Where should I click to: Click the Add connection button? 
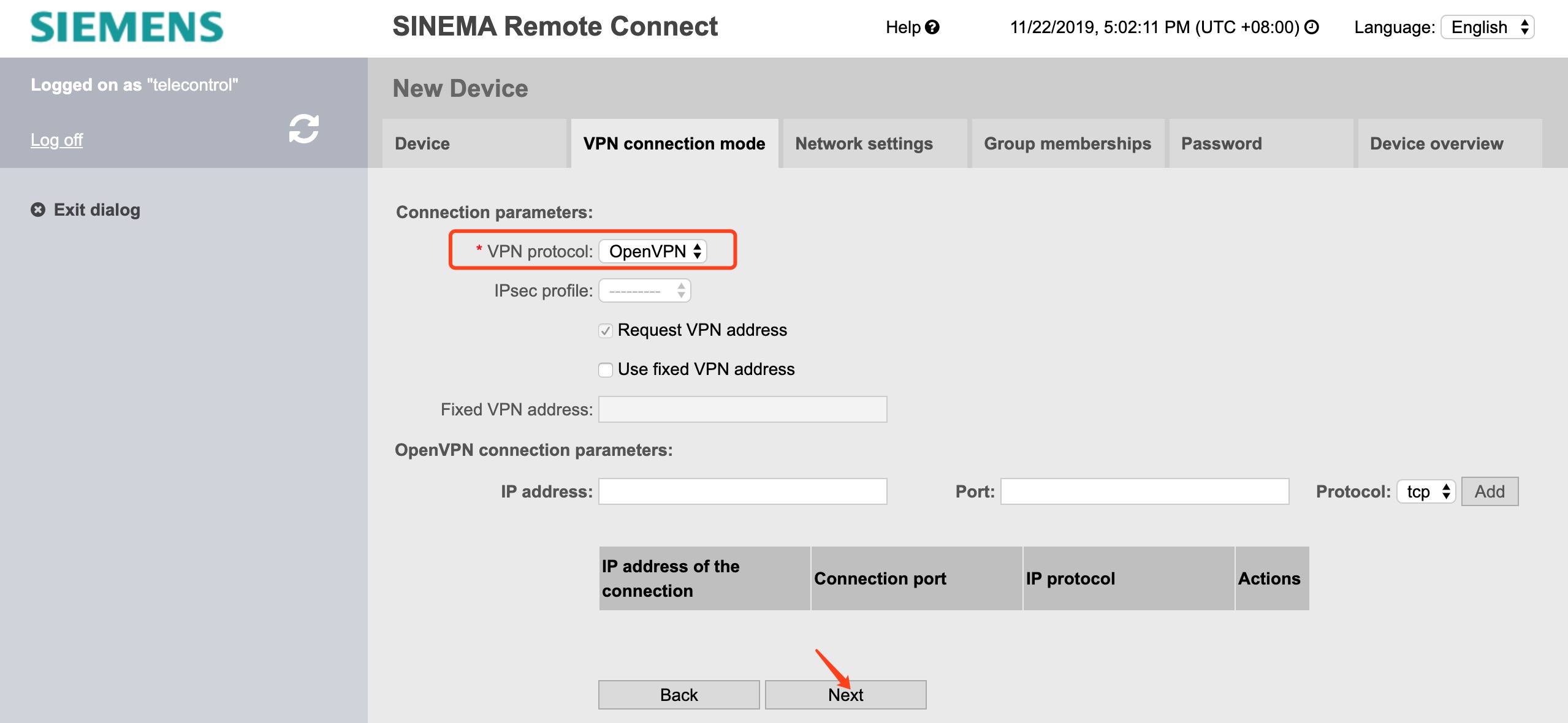[x=1490, y=491]
